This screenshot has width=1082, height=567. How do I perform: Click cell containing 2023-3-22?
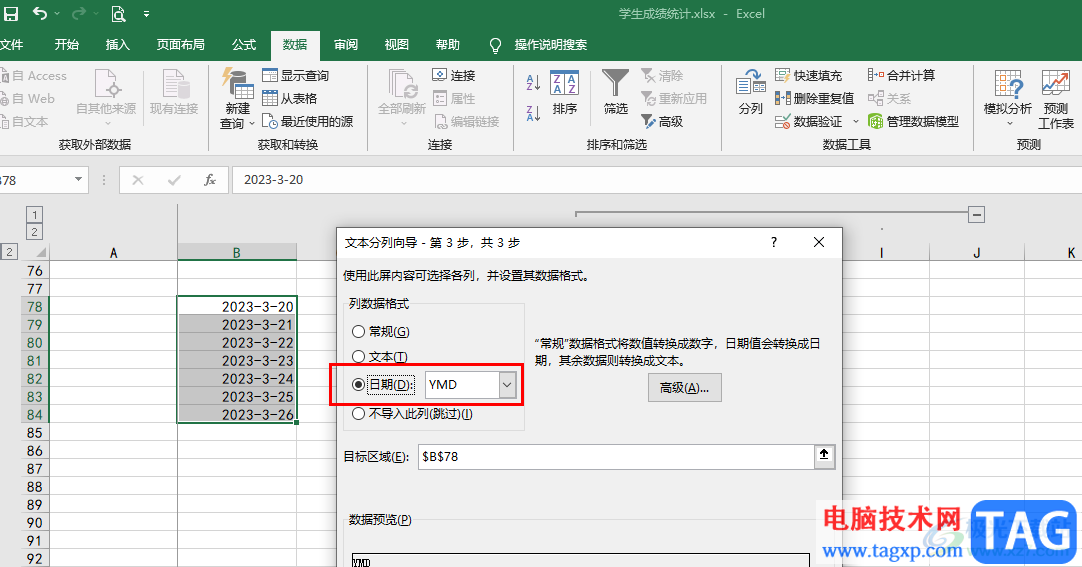point(237,343)
